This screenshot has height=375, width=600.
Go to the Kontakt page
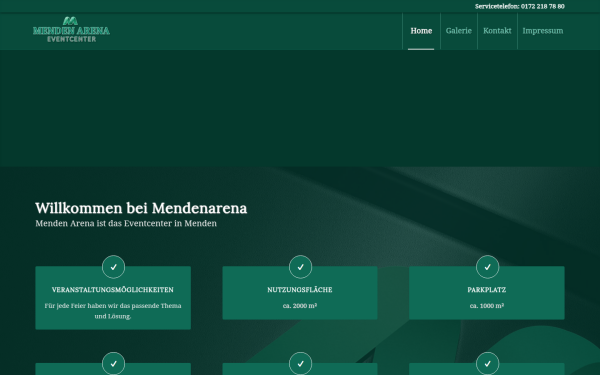pyautogui.click(x=497, y=31)
